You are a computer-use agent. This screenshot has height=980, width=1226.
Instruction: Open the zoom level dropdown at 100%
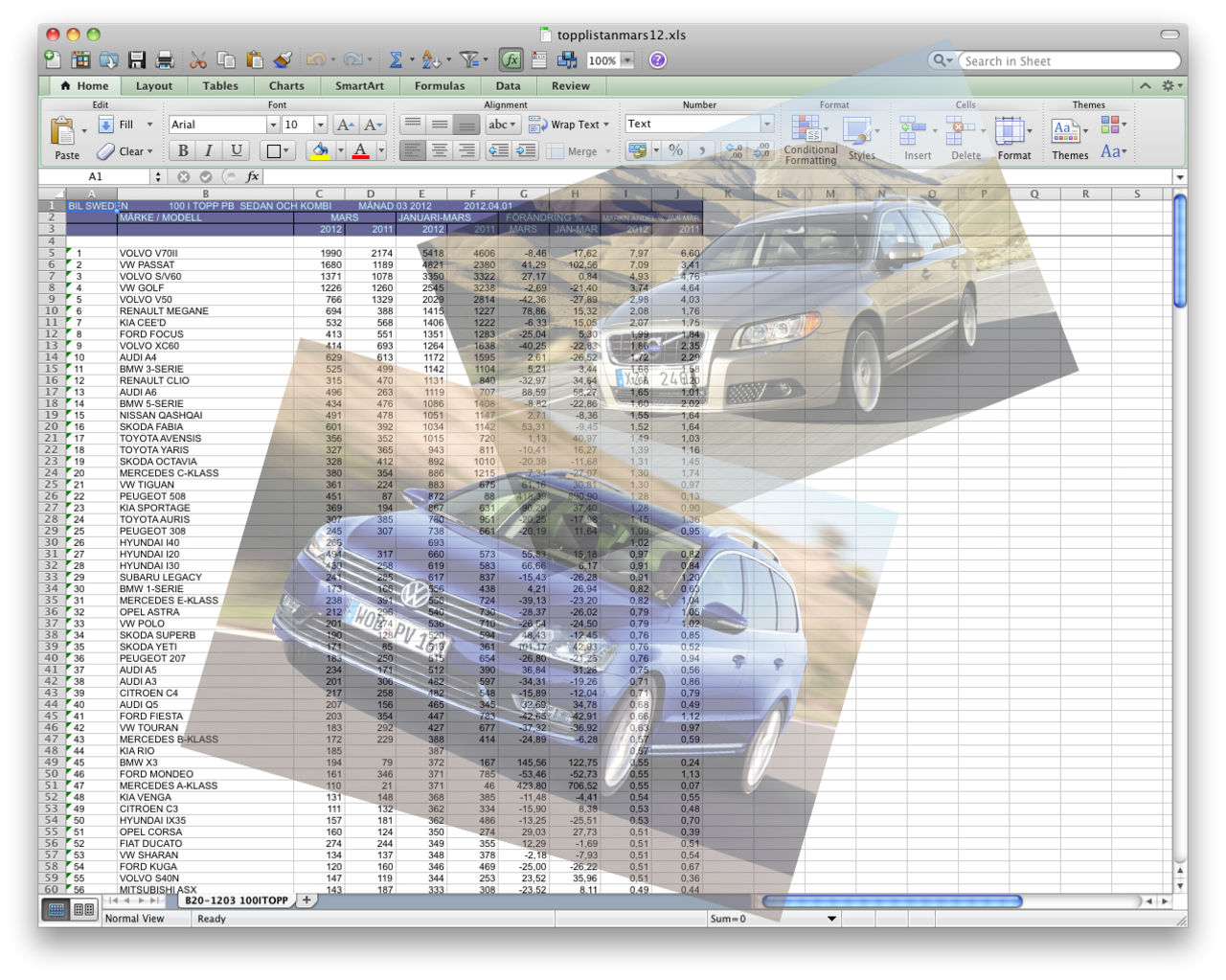click(x=627, y=60)
